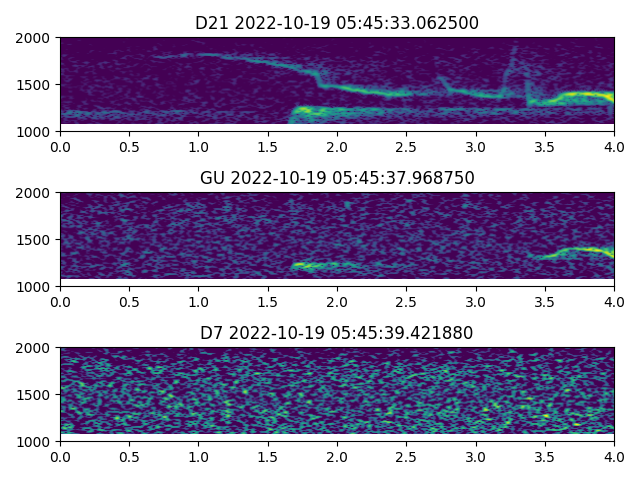The height and width of the screenshot is (480, 640).
Task: Click the D21 spectrogram title text
Action: [x=337, y=23]
